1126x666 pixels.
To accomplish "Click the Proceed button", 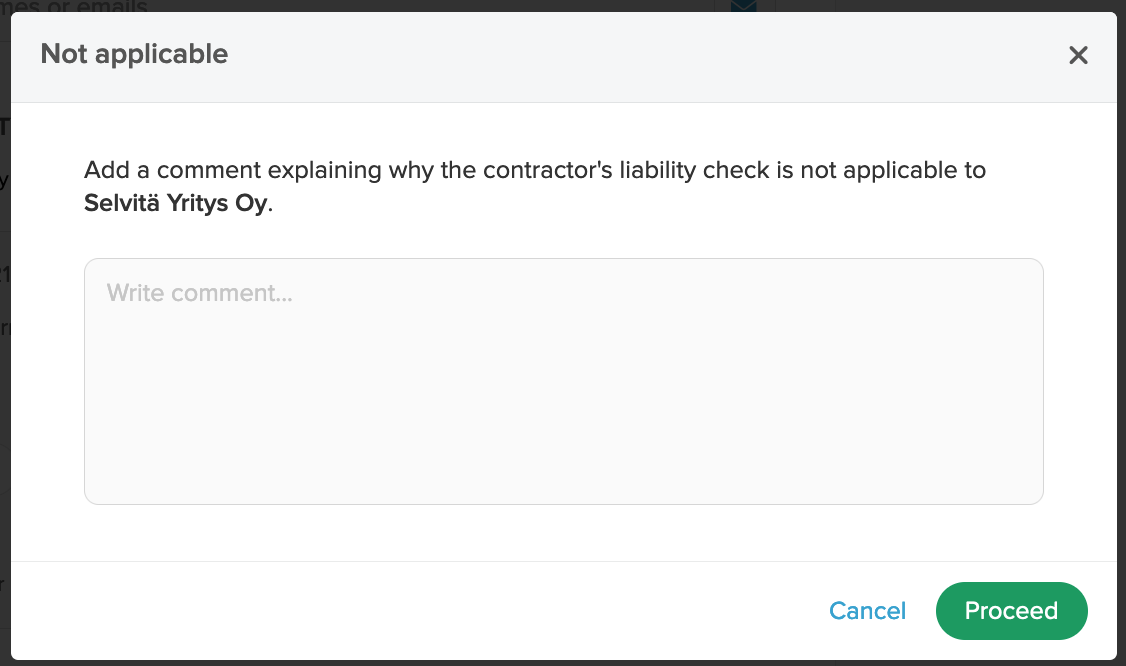I will 1011,611.
